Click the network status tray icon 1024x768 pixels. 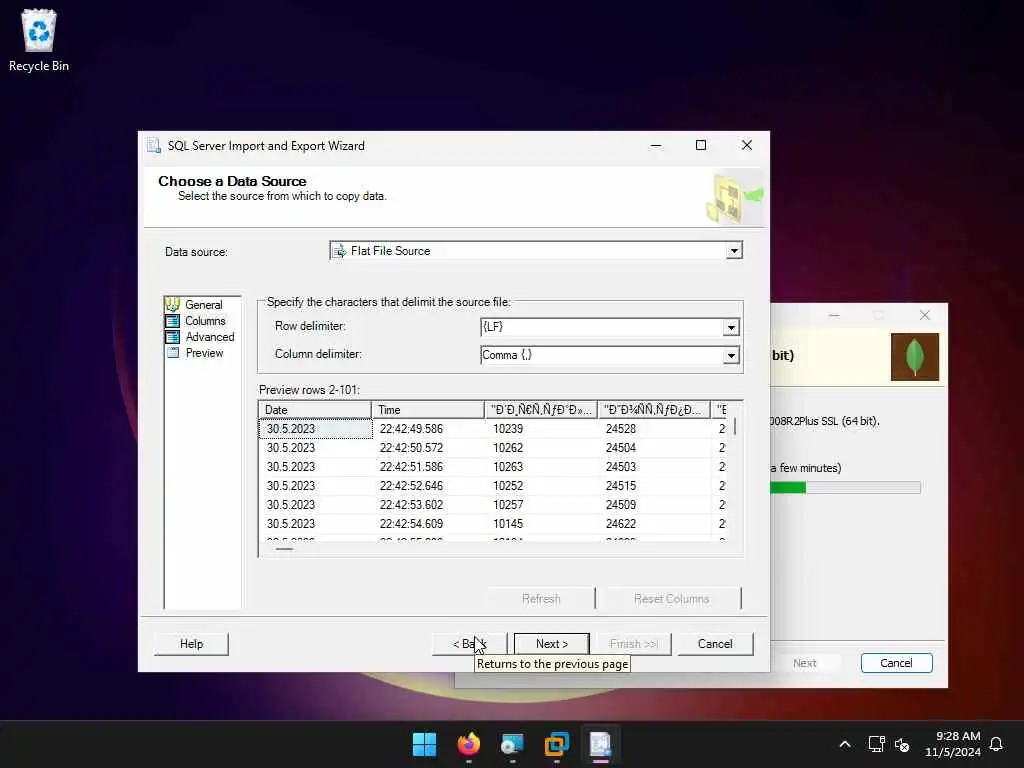coord(876,744)
